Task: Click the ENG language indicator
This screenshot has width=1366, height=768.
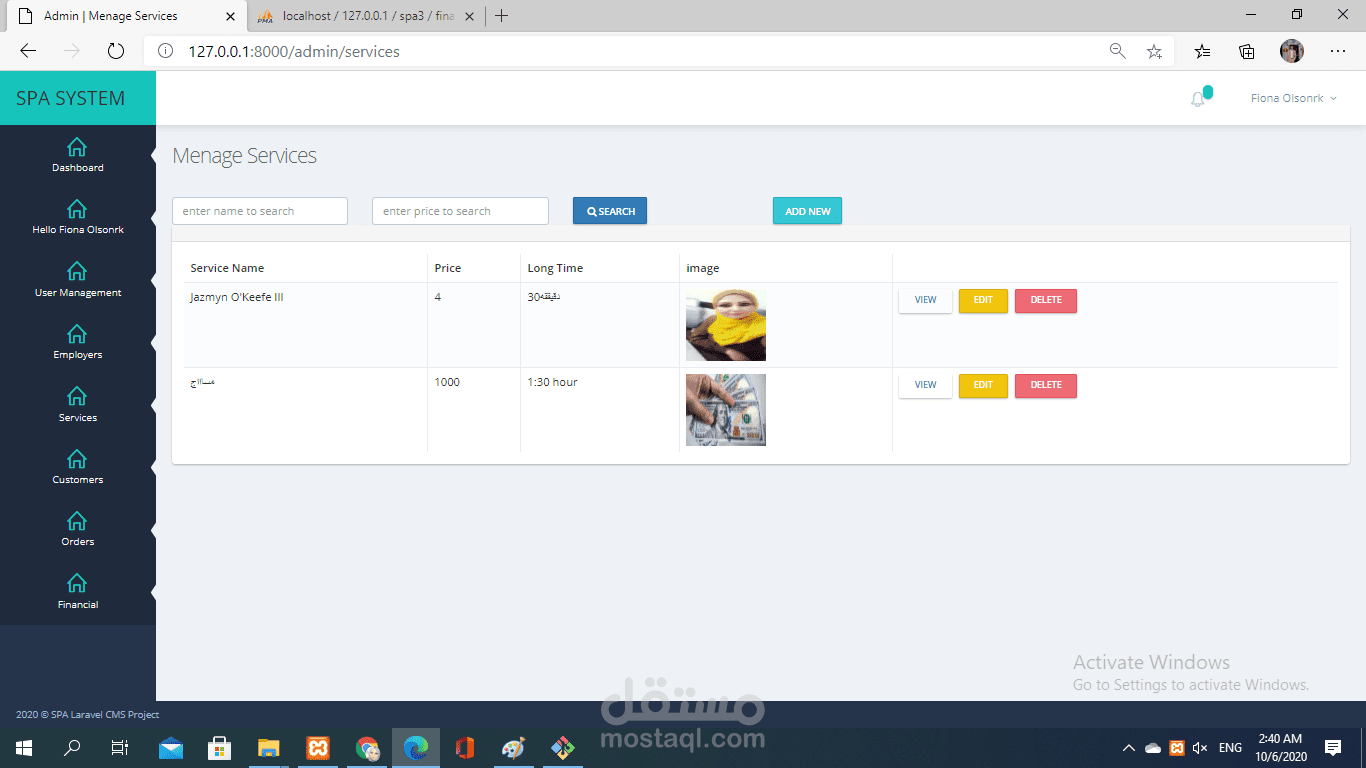Action: [x=1230, y=748]
